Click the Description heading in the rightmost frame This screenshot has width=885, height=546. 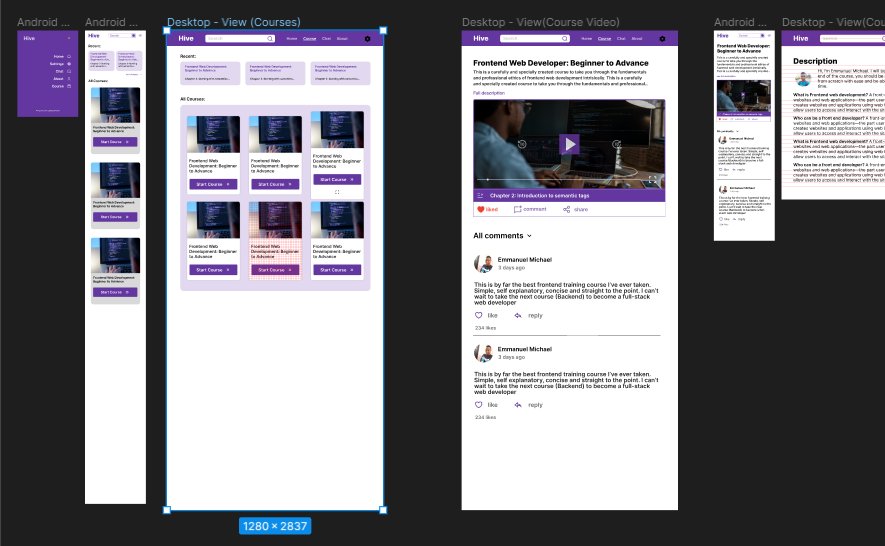tap(815, 61)
